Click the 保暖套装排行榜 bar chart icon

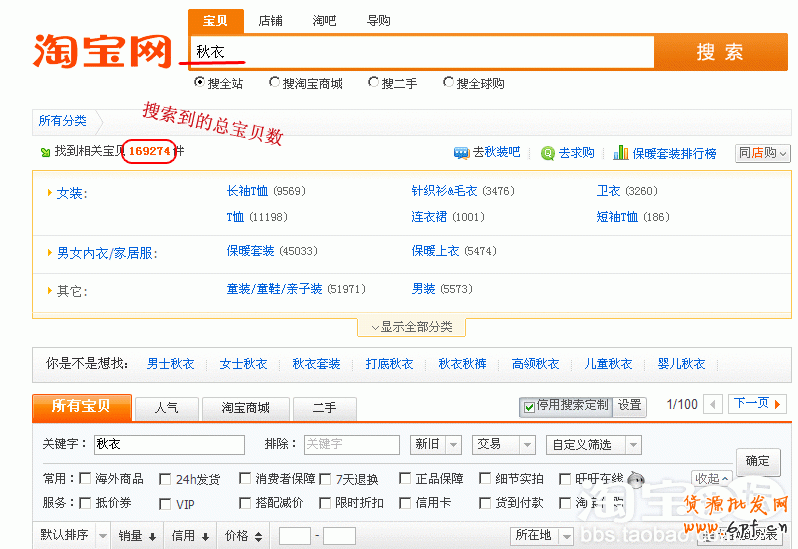click(620, 153)
